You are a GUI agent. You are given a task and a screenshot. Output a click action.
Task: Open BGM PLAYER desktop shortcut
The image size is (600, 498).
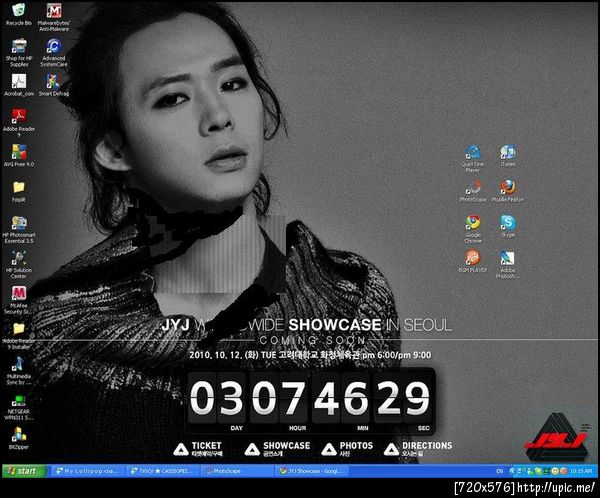[473, 261]
